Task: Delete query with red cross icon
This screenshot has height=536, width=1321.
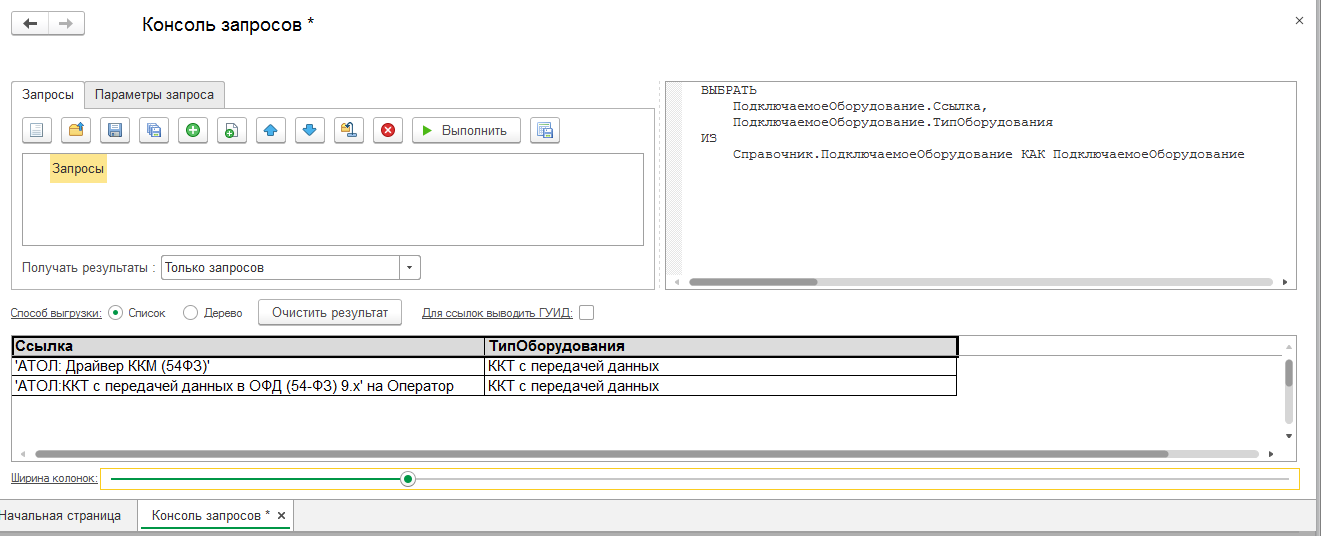Action: tap(388, 130)
